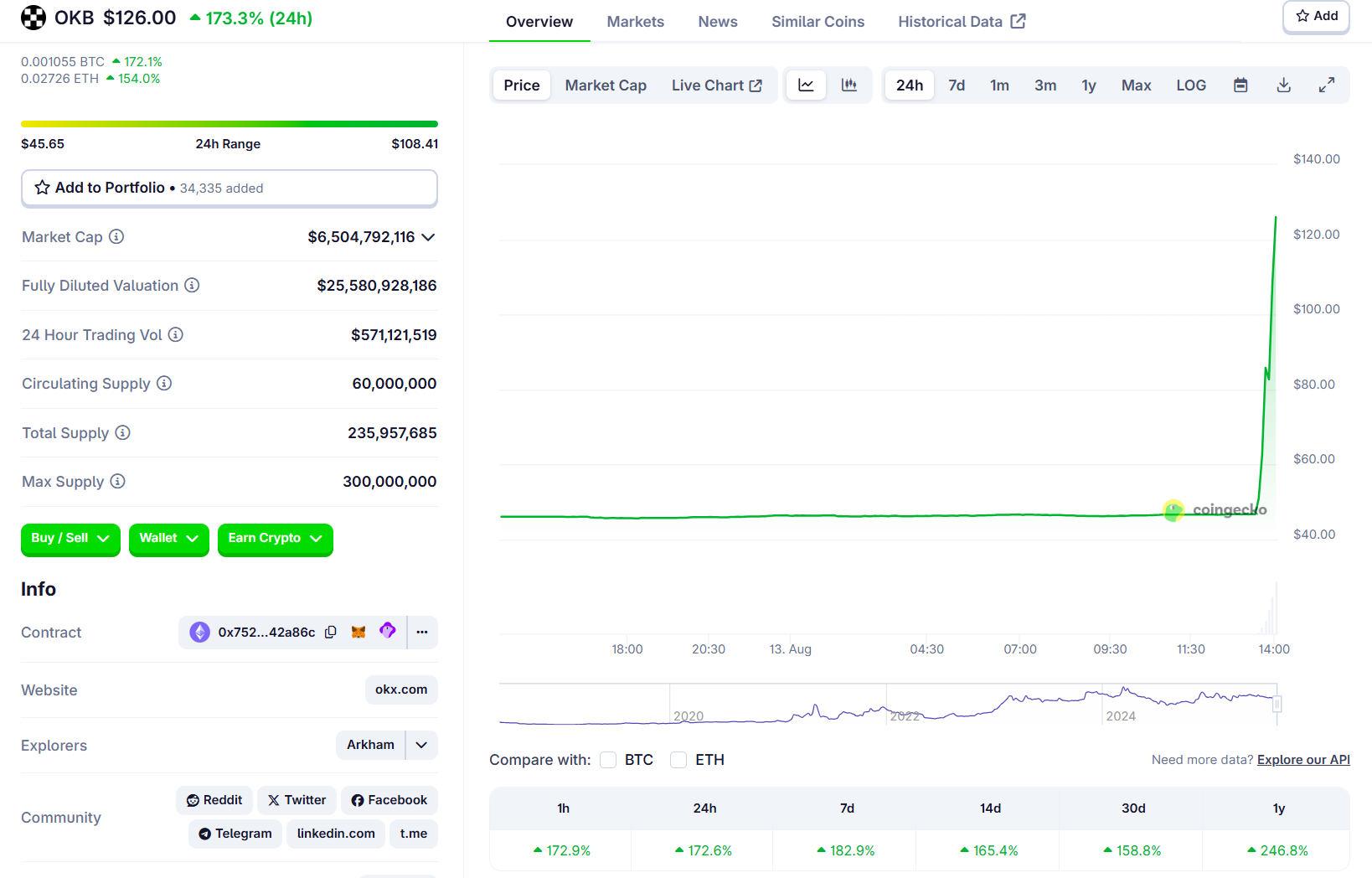Open more contract options ellipsis
The width and height of the screenshot is (1372, 878).
pyautogui.click(x=422, y=633)
